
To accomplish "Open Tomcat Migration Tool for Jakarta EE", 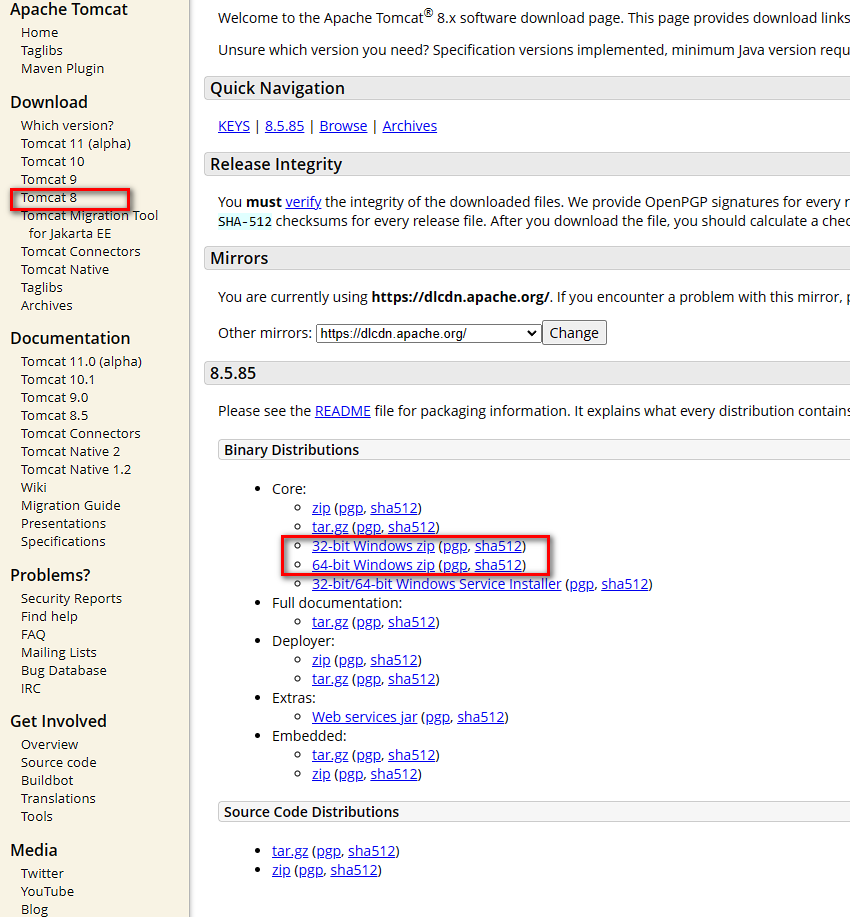I will click(89, 225).
